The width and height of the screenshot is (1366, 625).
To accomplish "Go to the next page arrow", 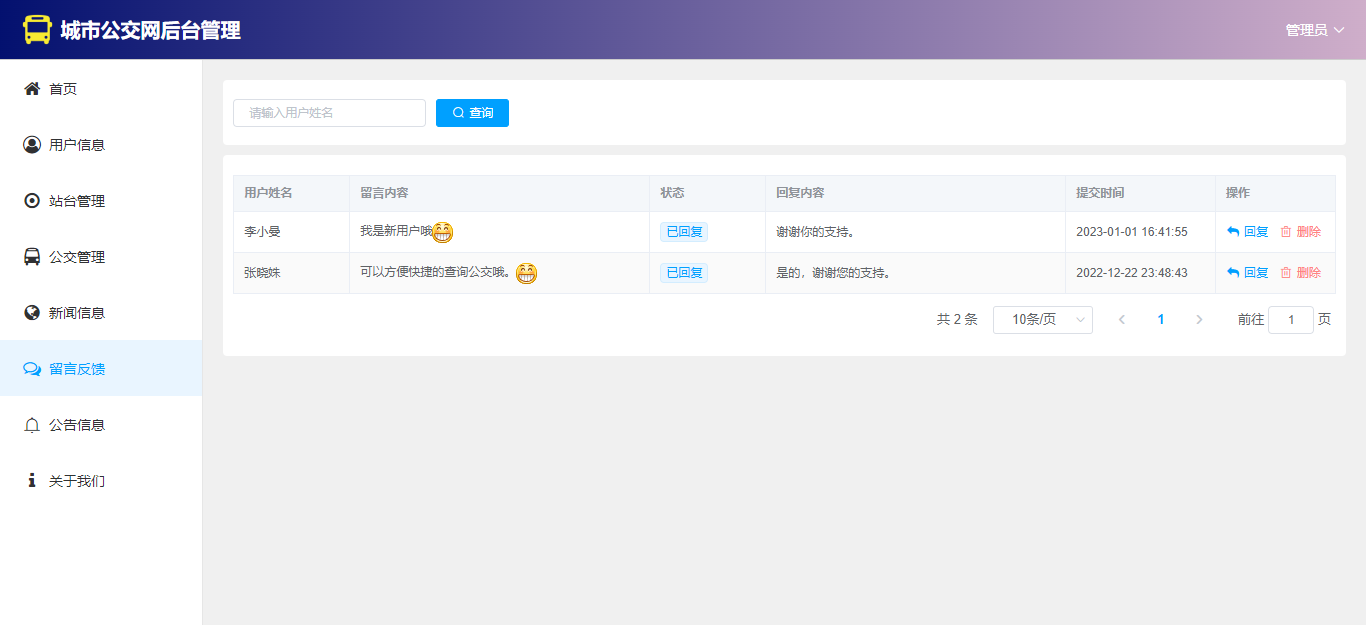I will [x=1199, y=320].
